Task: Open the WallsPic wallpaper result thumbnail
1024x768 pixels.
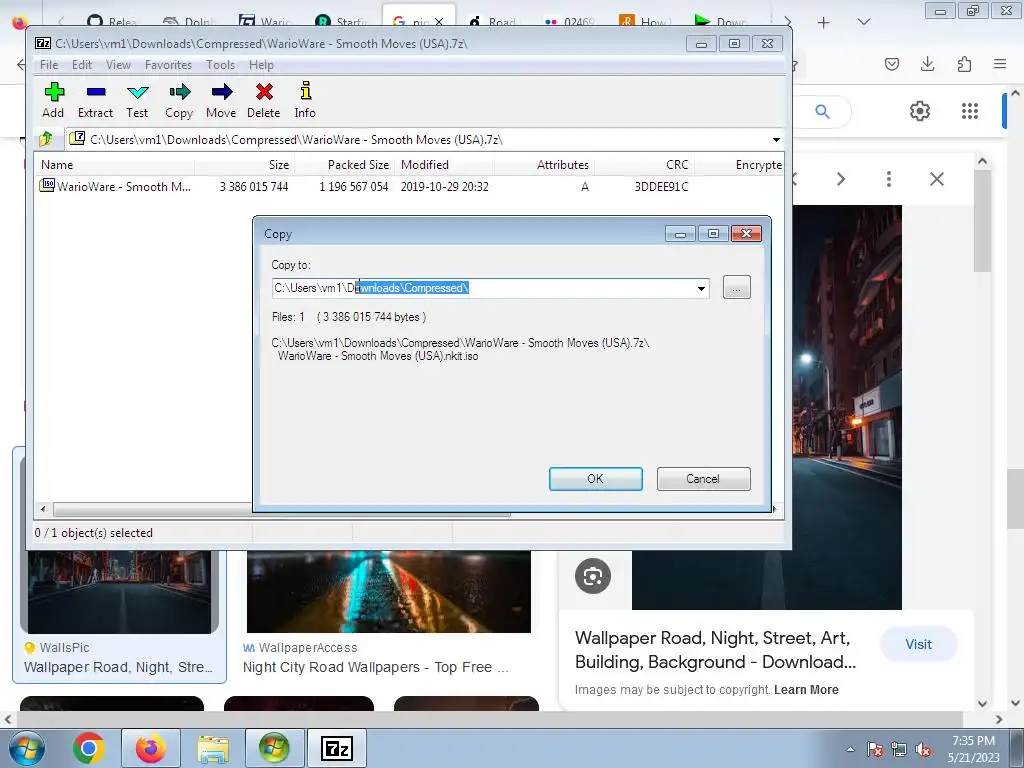Action: click(120, 592)
